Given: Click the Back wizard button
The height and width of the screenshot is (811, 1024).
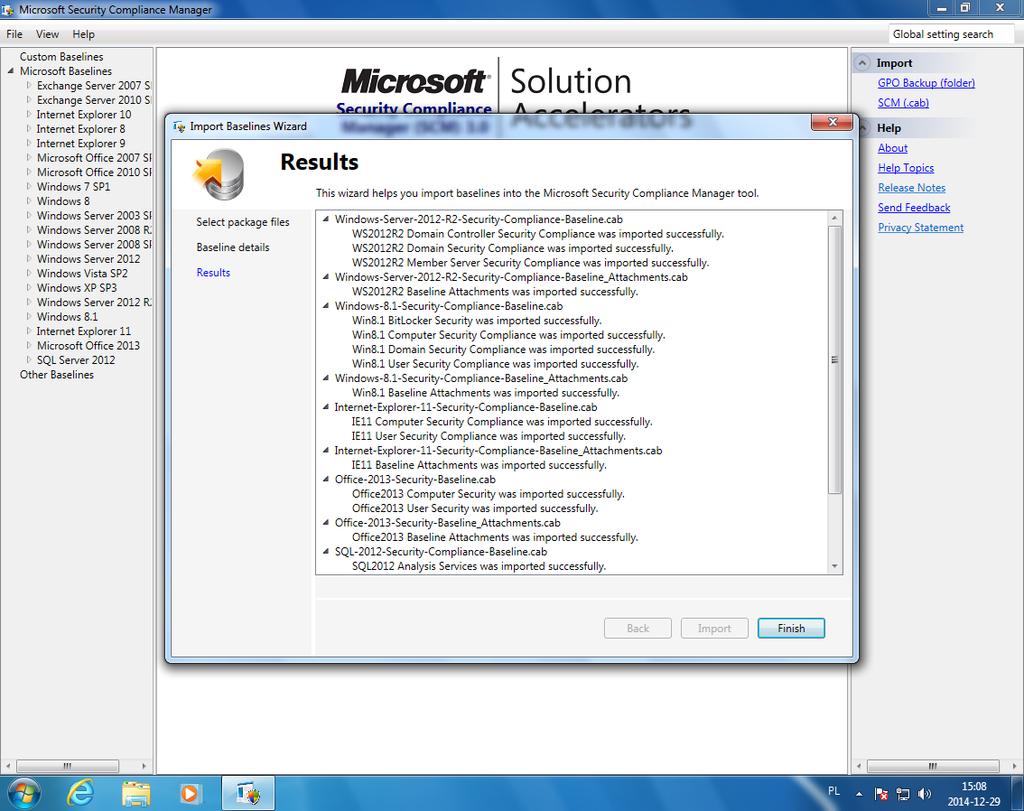Looking at the screenshot, I should (637, 628).
